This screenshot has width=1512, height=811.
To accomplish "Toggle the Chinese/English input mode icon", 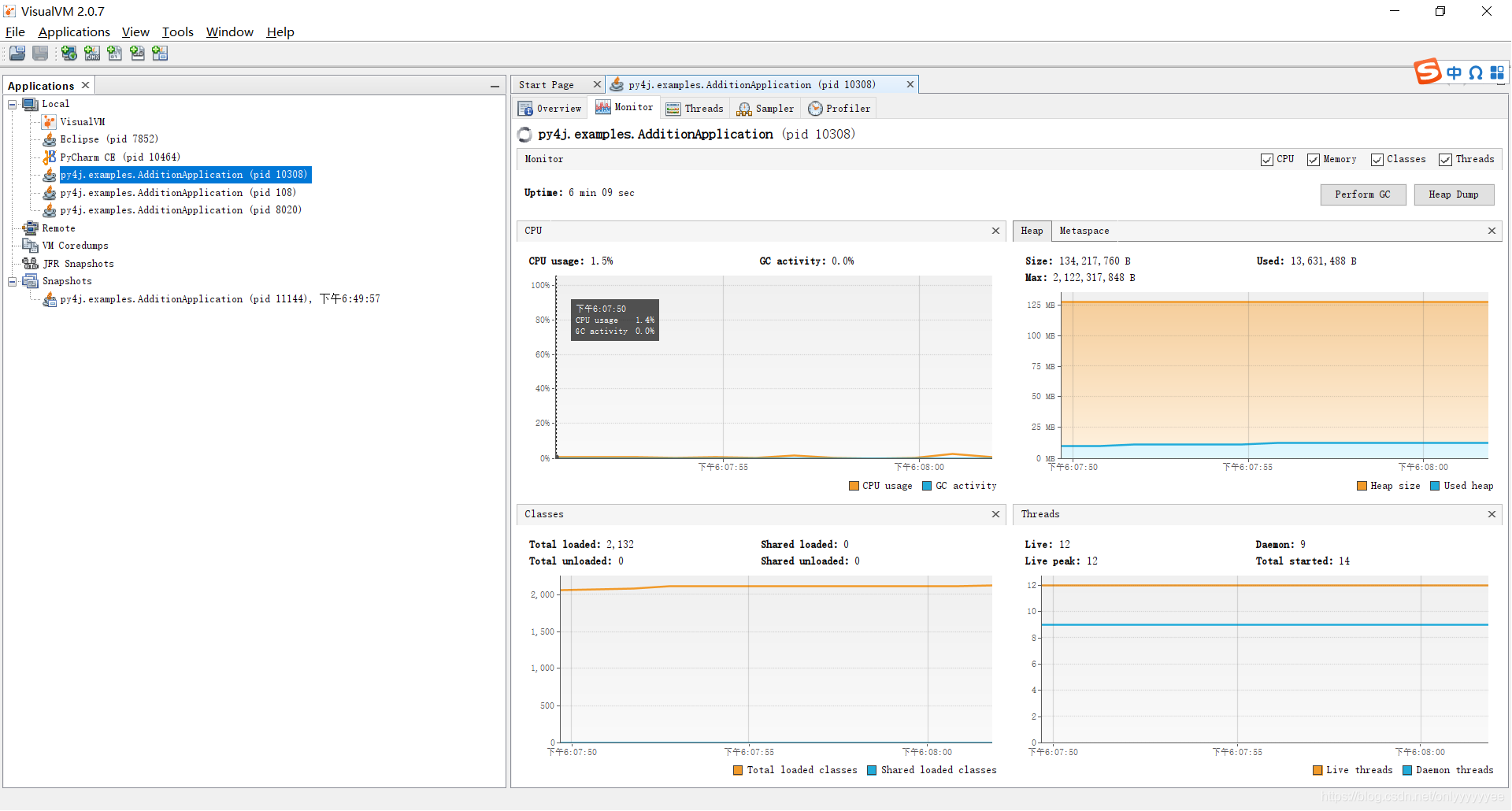I will [1454, 72].
